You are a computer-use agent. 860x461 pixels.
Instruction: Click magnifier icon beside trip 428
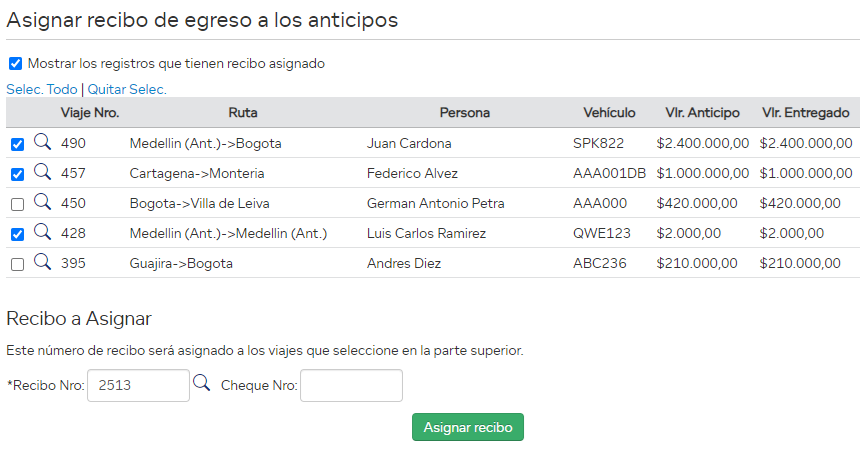[x=42, y=232]
